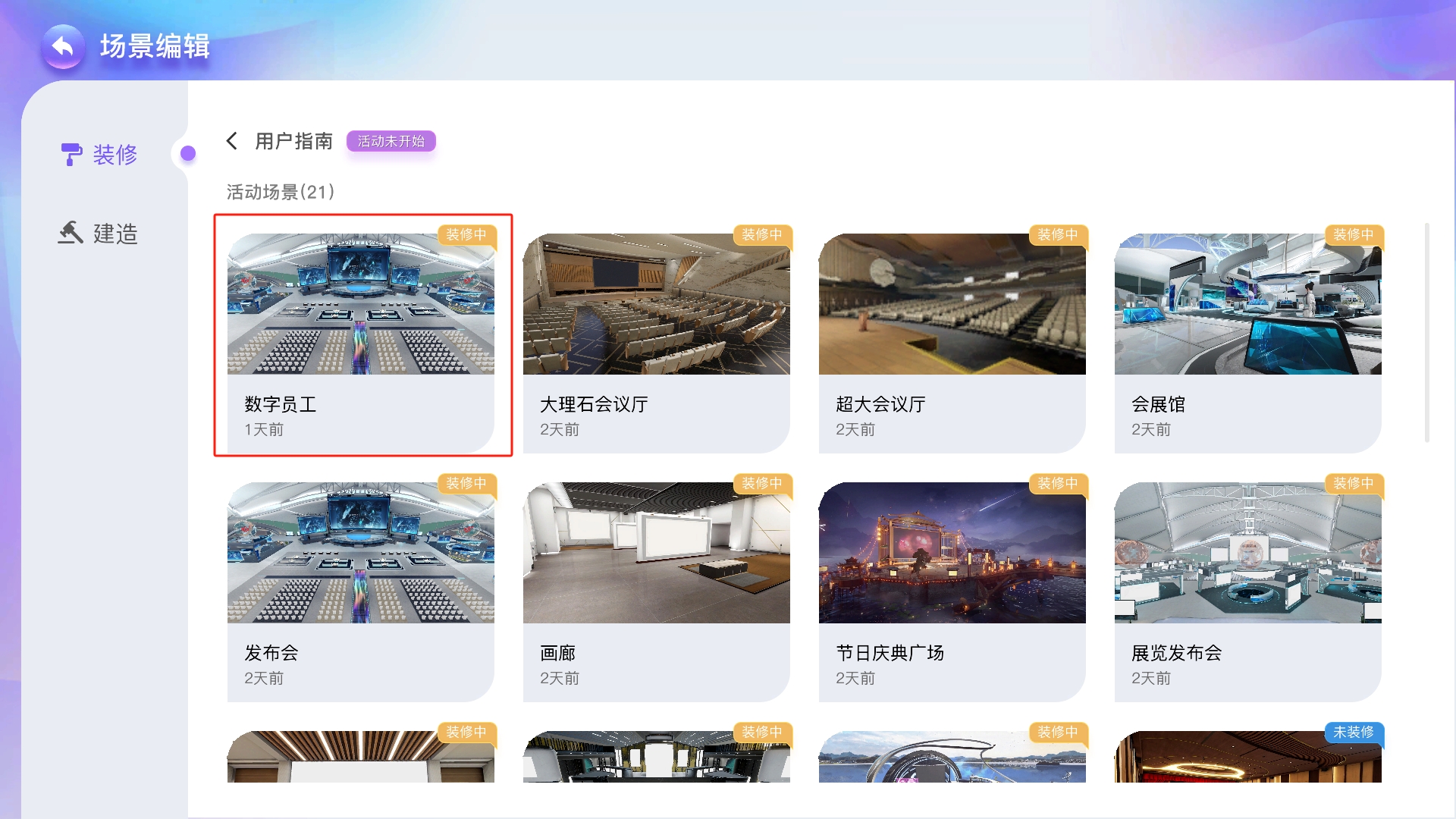Click the purple back arrow button
Image resolution: width=1456 pixels, height=819 pixels.
pyautogui.click(x=64, y=47)
